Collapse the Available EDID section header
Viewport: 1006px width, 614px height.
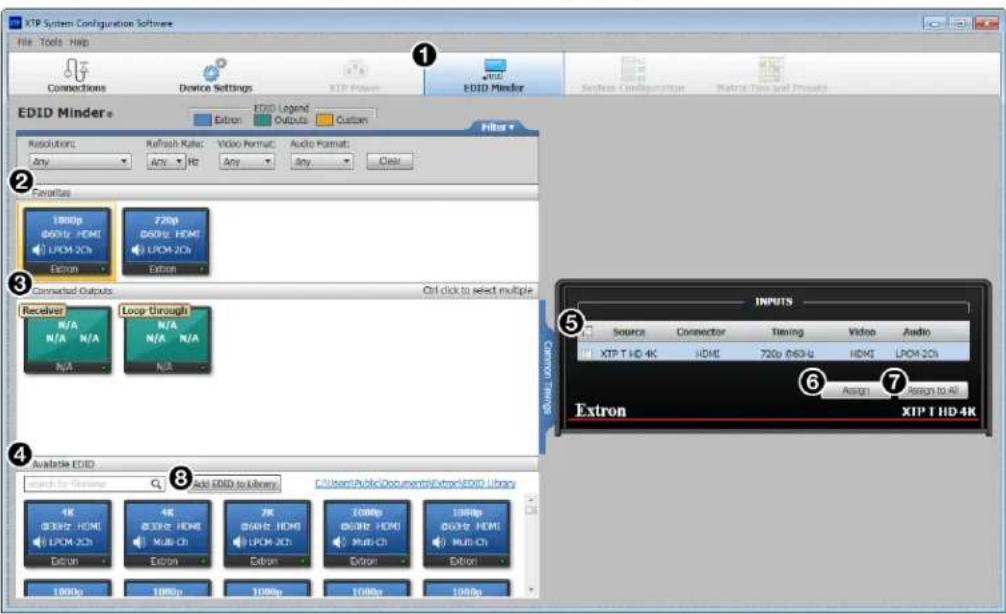(x=278, y=464)
